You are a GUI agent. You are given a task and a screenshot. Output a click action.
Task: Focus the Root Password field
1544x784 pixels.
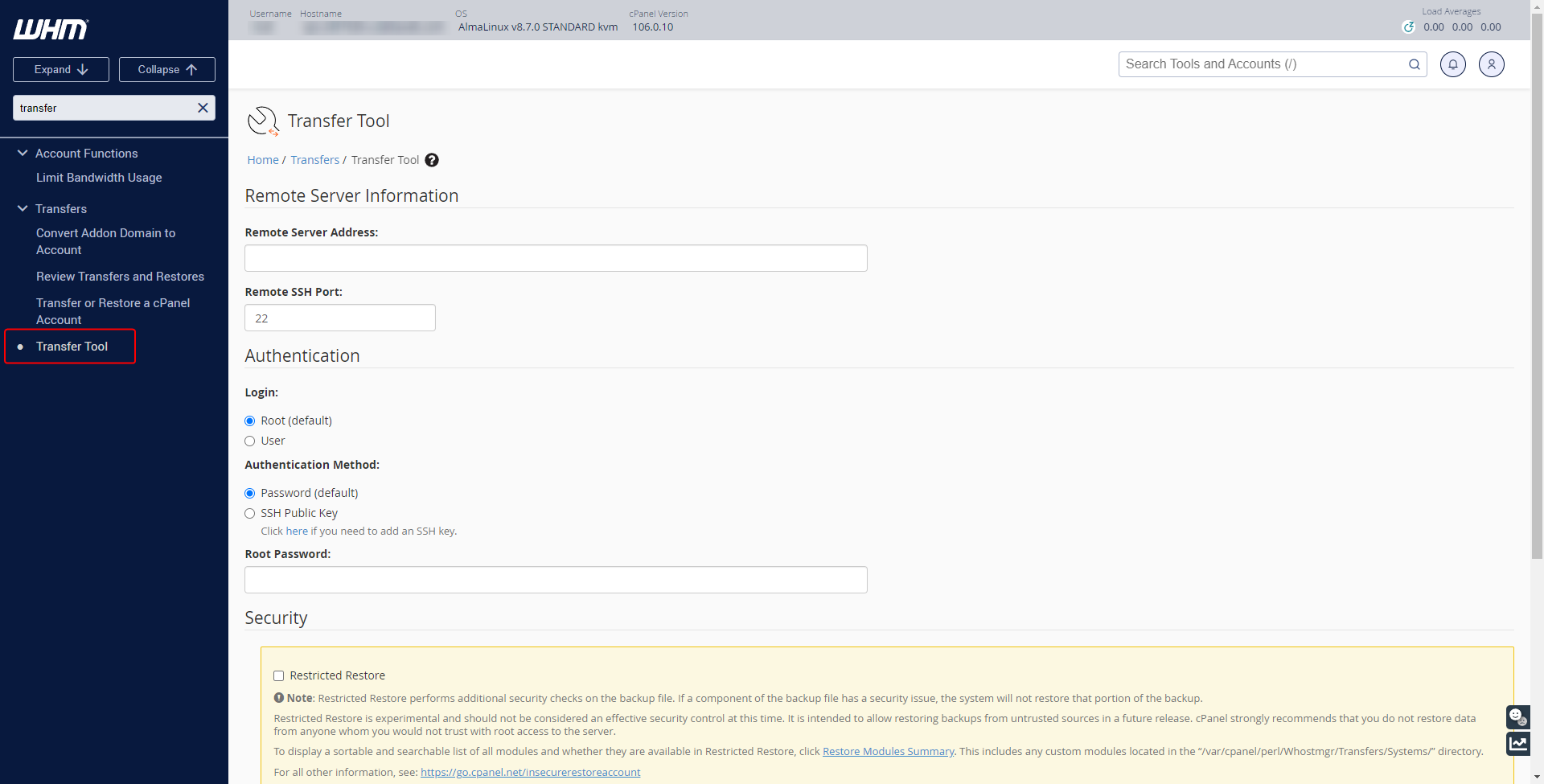coord(556,580)
